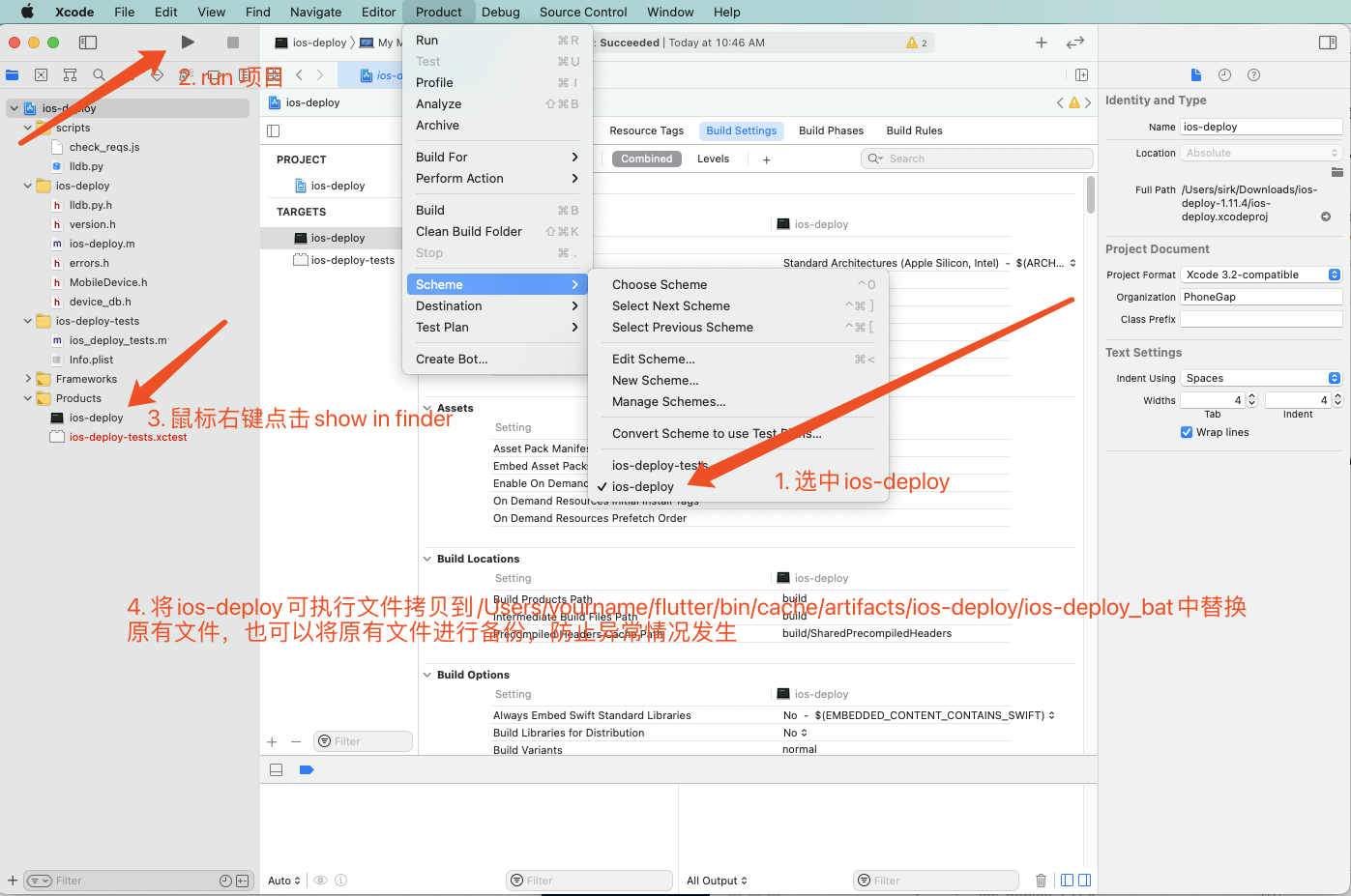The height and width of the screenshot is (896, 1351).
Task: Select MobileDevice.h file in navigator
Action: coord(108,282)
